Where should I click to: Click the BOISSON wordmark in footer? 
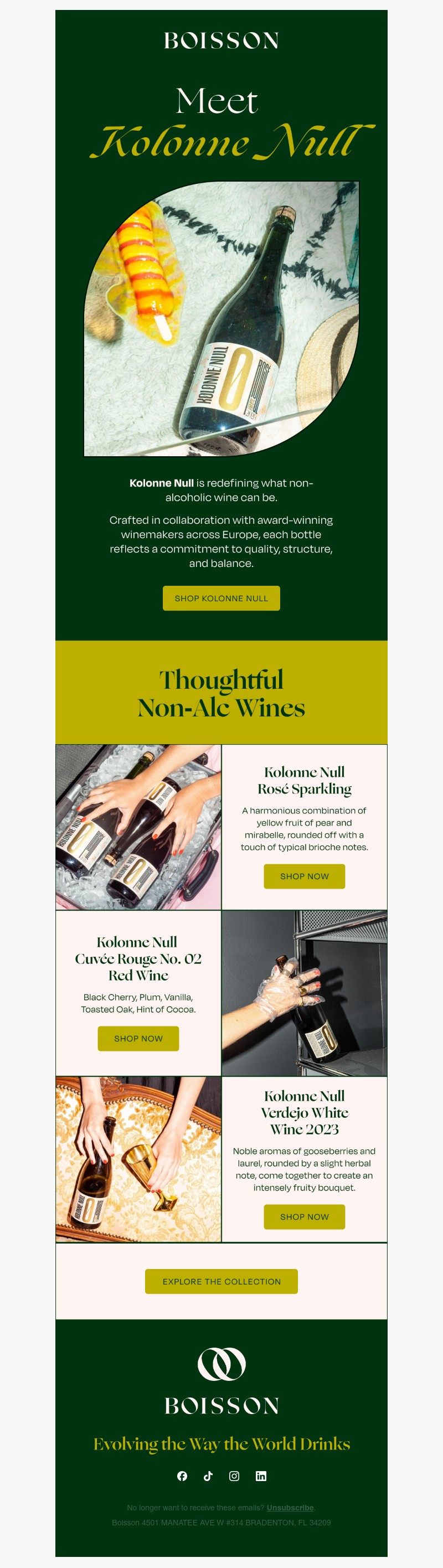pos(221,1405)
